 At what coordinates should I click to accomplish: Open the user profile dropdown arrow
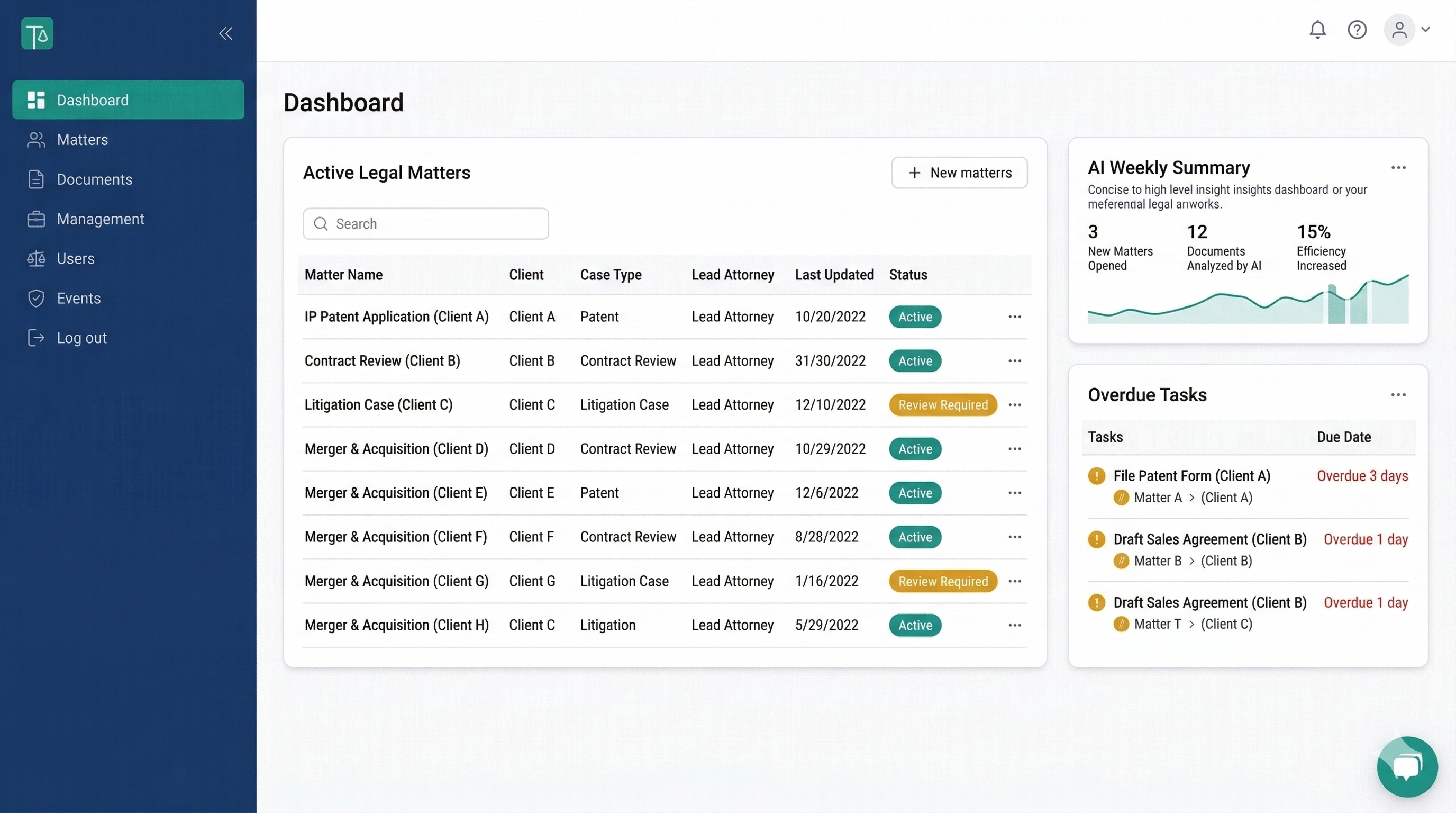click(x=1425, y=30)
